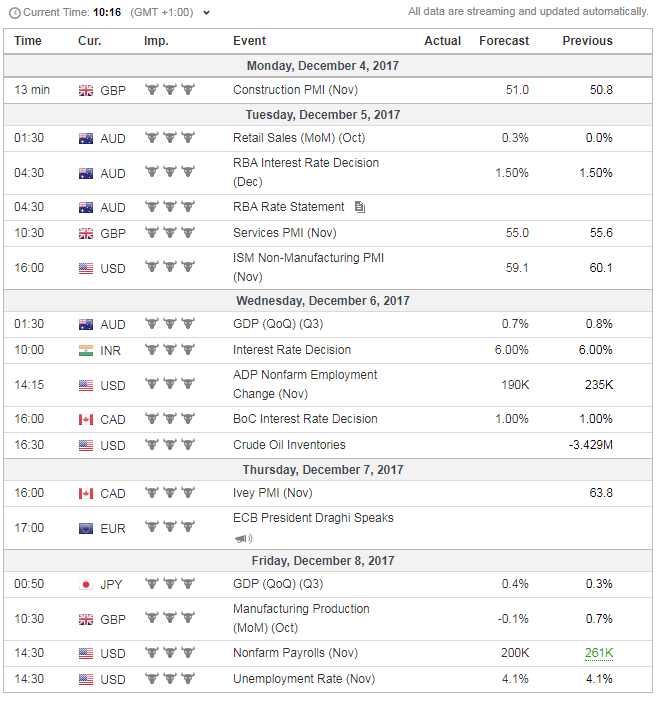
Task: Click the Imp. column header
Action: [156, 41]
